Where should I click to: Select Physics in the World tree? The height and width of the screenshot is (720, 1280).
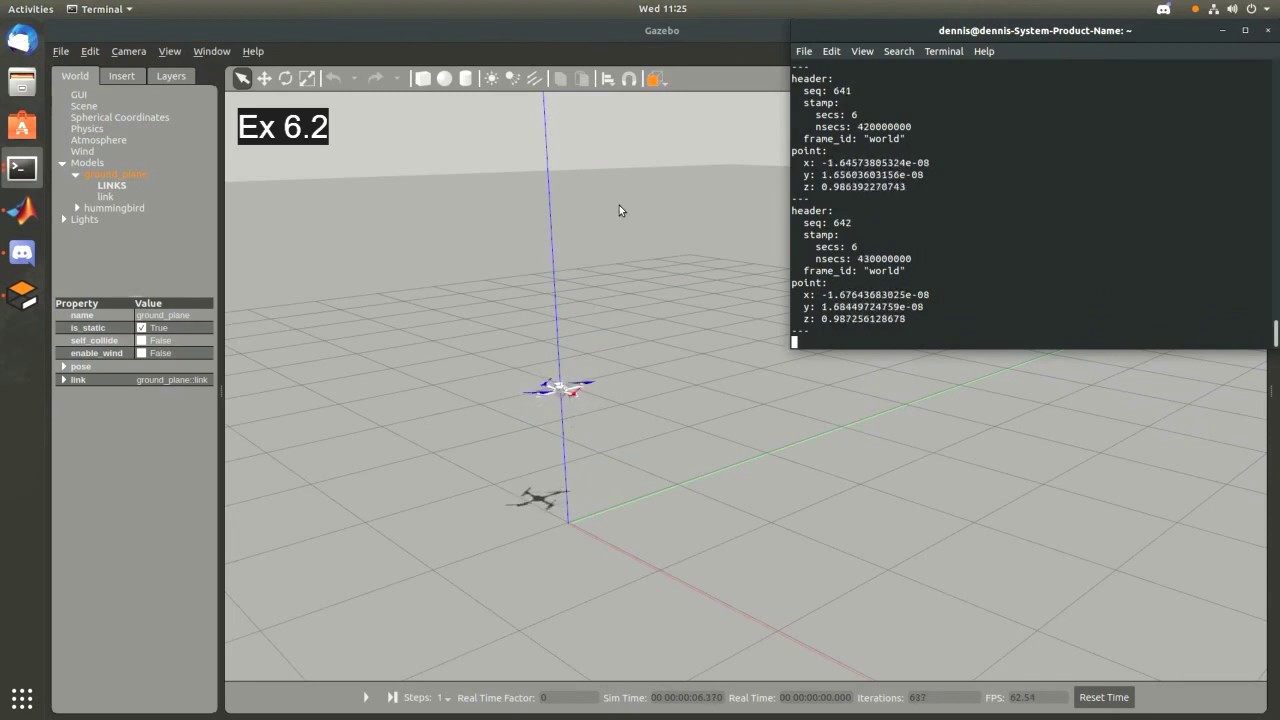(87, 129)
